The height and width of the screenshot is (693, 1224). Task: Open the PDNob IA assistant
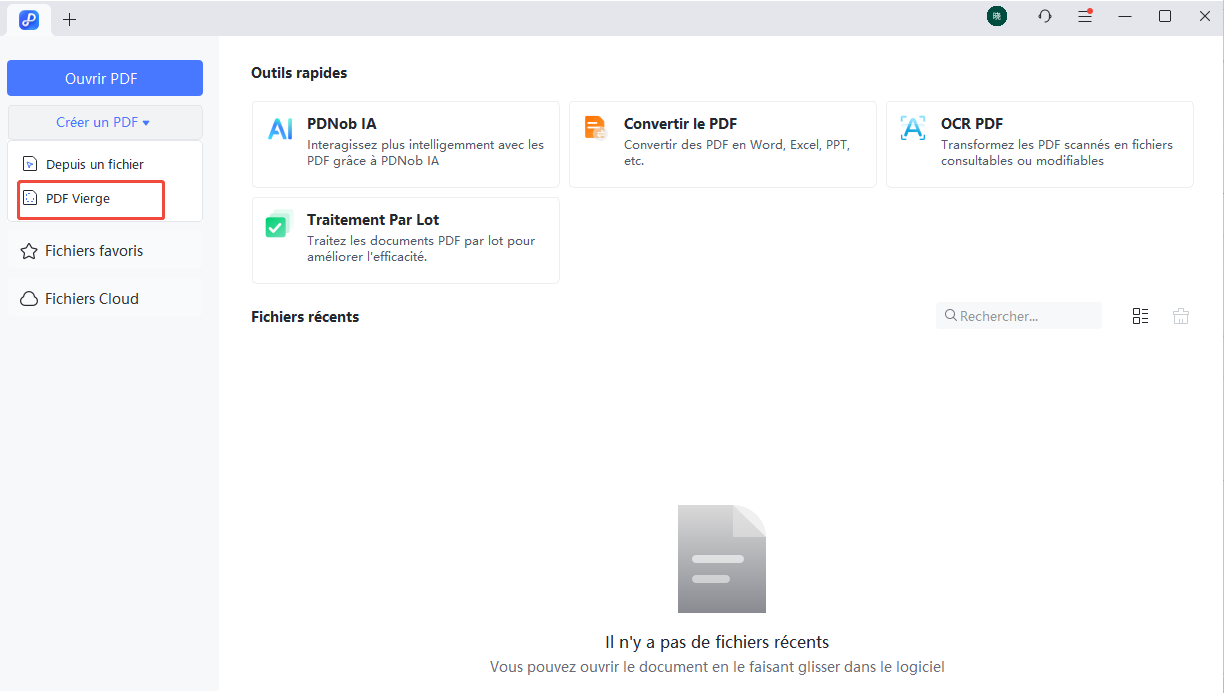click(x=405, y=144)
